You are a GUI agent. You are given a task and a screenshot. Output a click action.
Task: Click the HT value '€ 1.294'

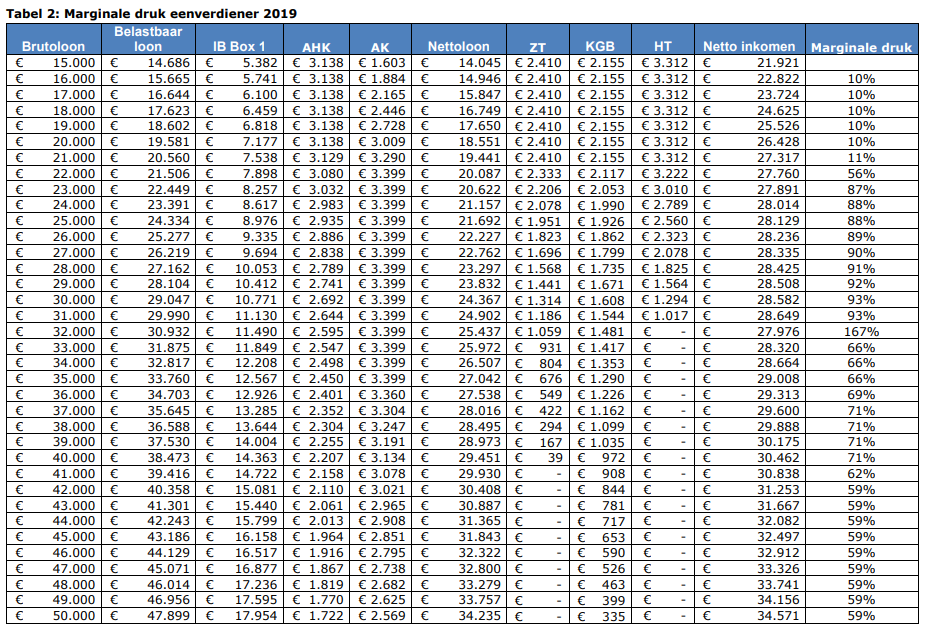664,300
